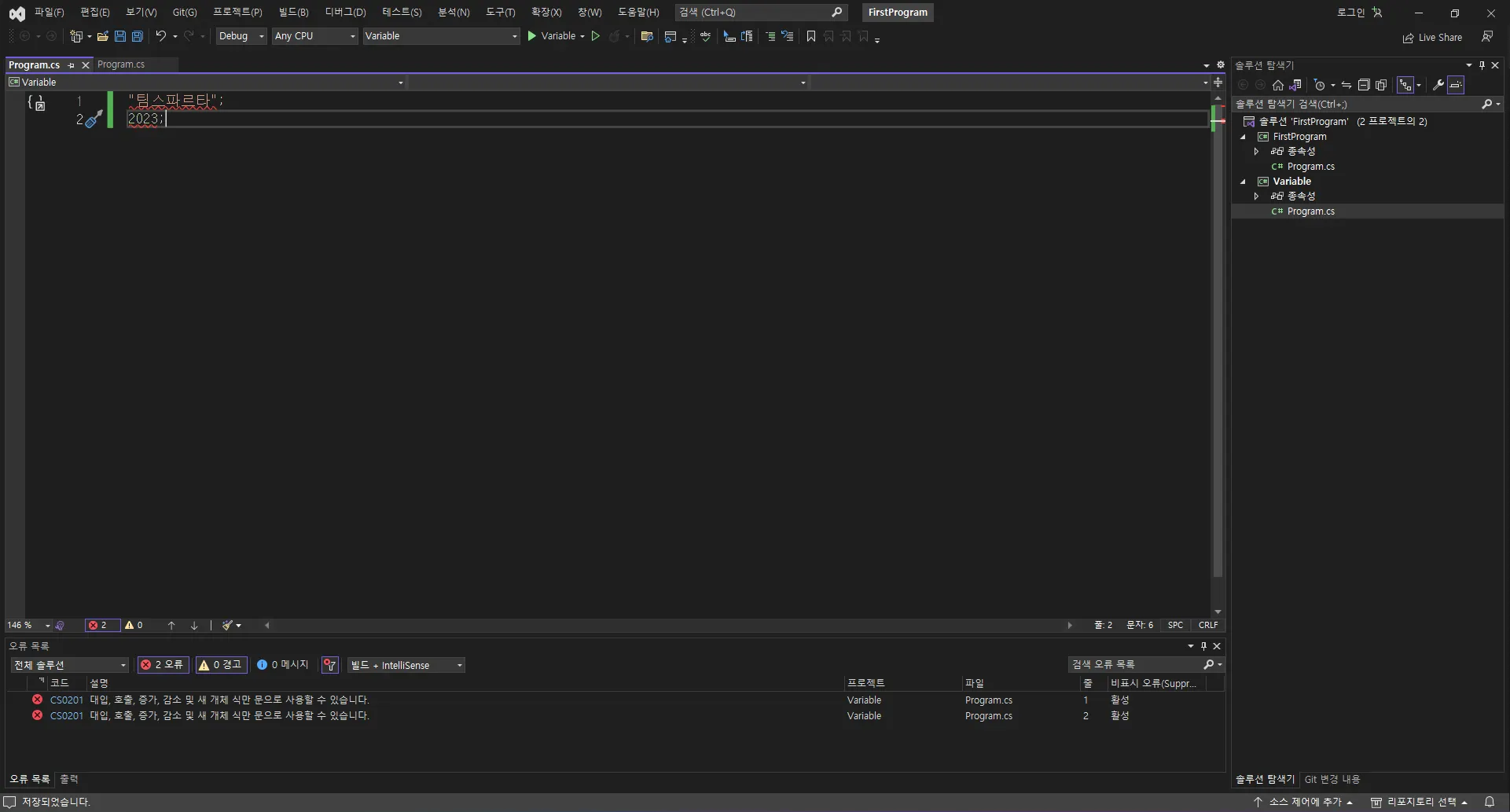
Task: Click the green Start Variable run button
Action: tap(532, 36)
